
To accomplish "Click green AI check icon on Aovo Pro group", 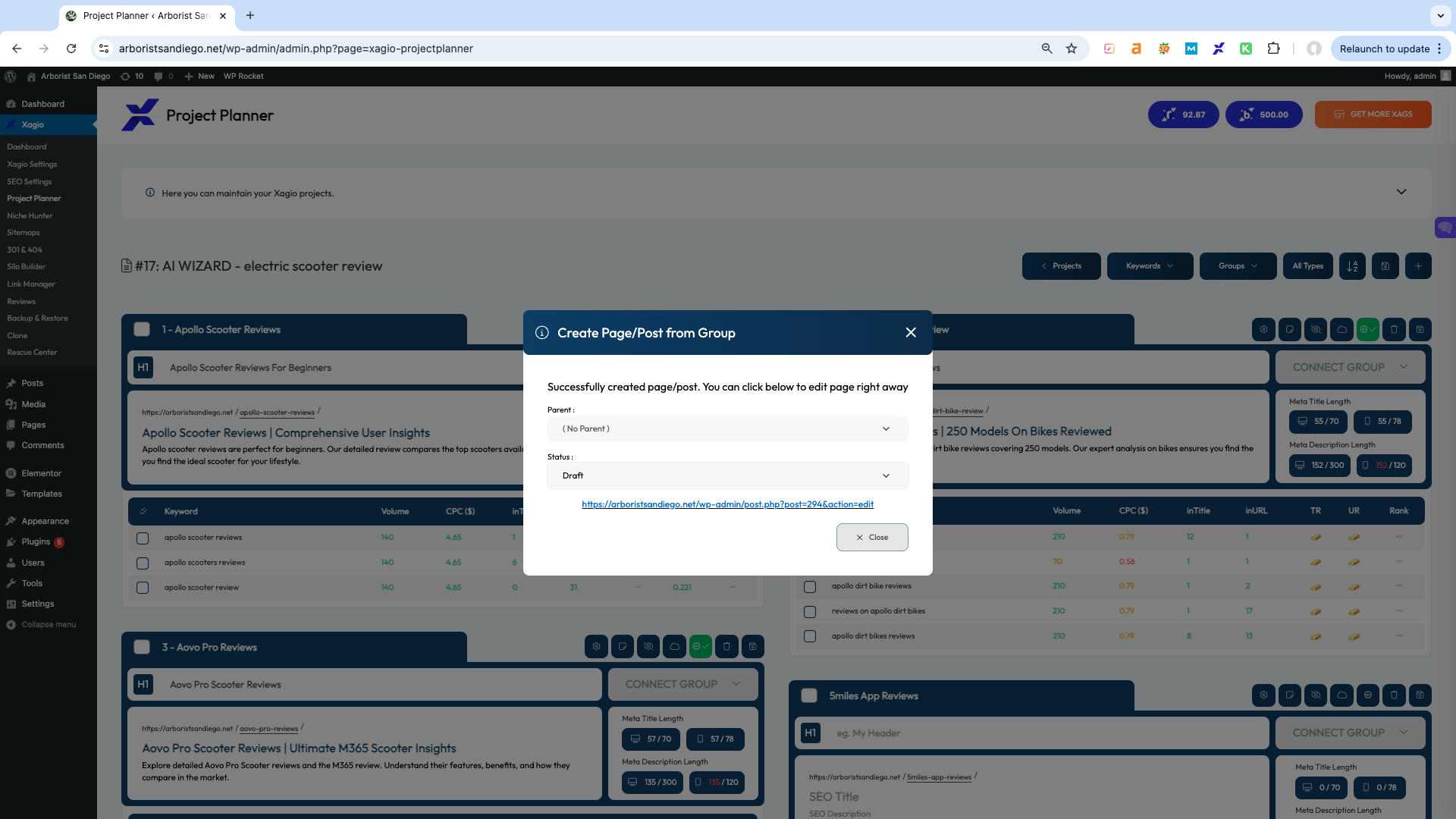I will coord(701,646).
